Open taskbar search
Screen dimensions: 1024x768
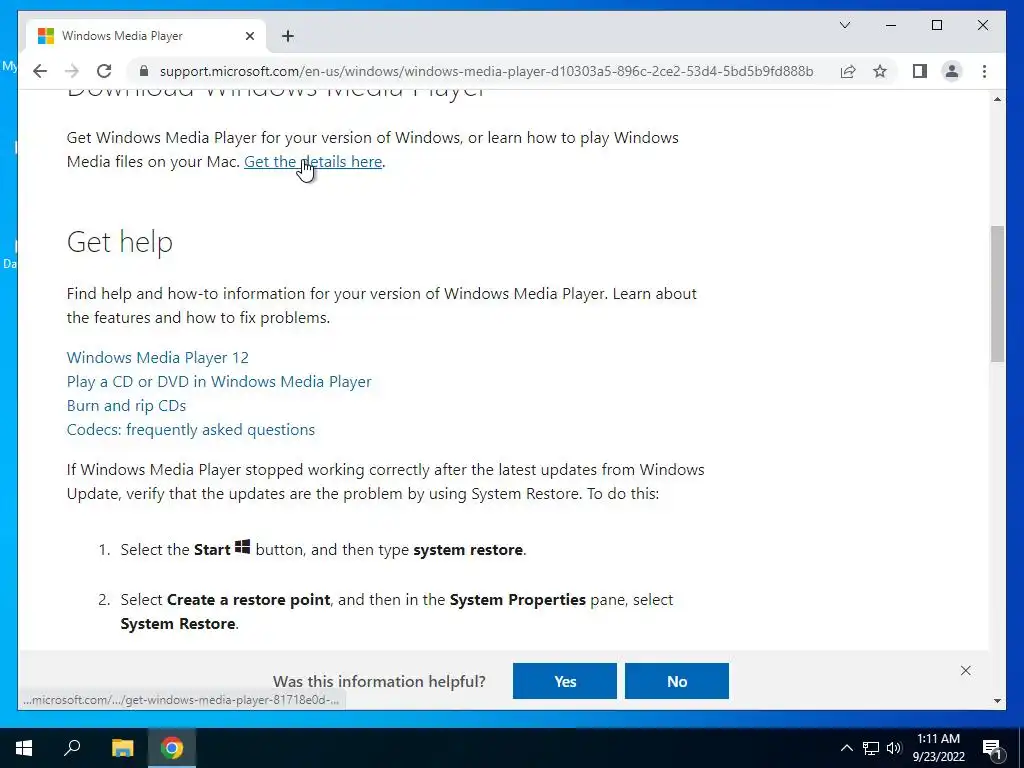click(72, 748)
